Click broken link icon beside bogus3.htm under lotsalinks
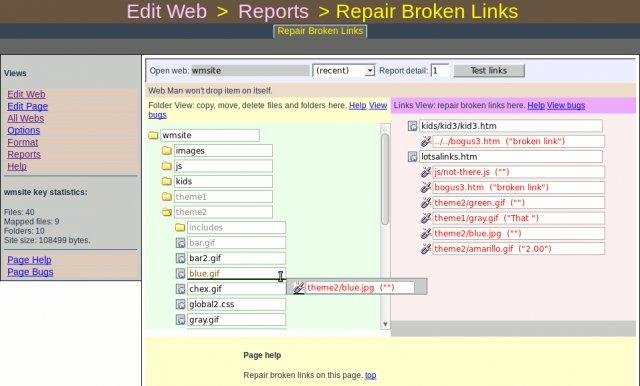The image size is (640, 386). 426,187
